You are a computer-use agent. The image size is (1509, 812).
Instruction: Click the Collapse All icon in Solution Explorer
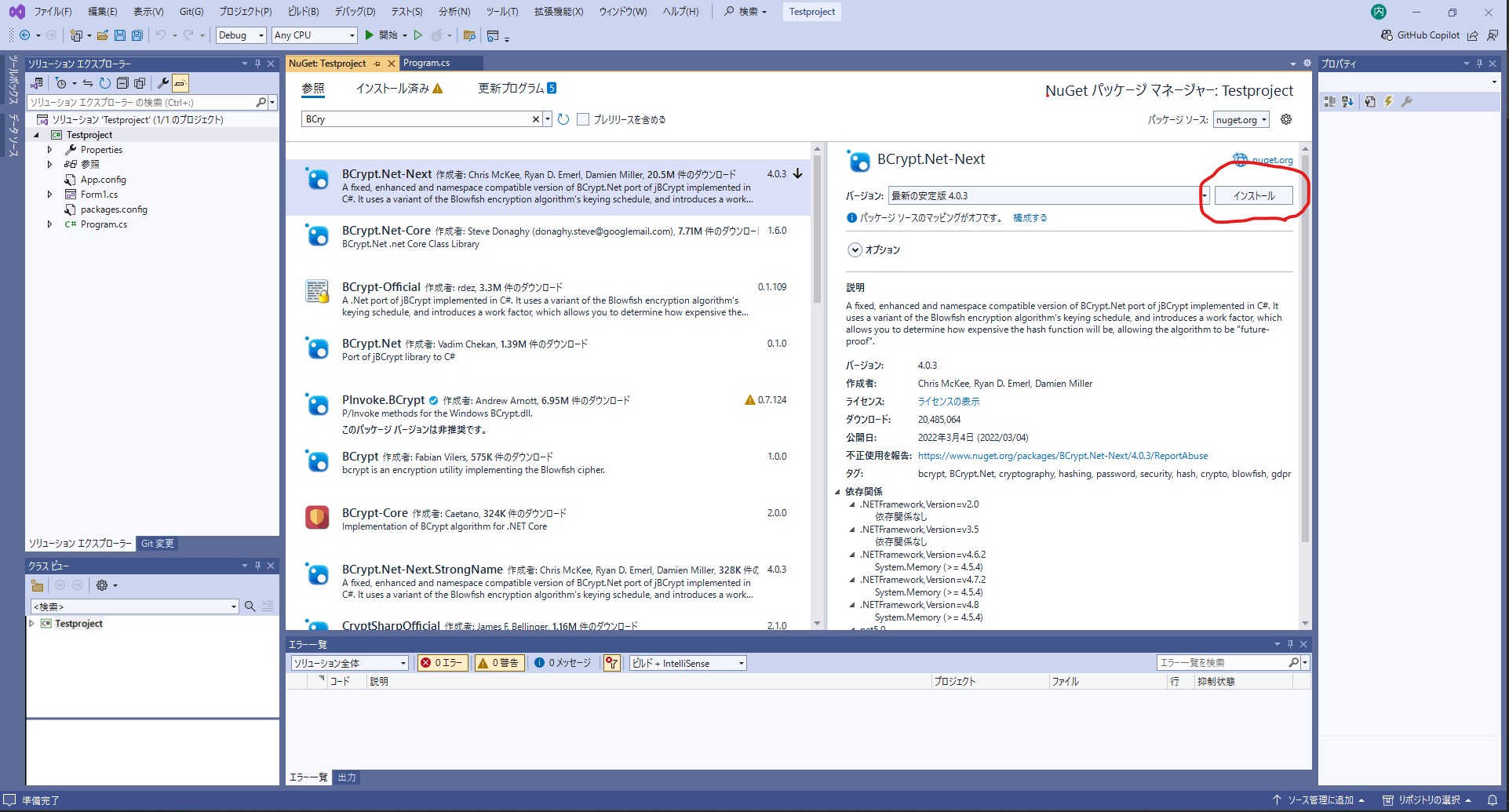click(x=122, y=83)
